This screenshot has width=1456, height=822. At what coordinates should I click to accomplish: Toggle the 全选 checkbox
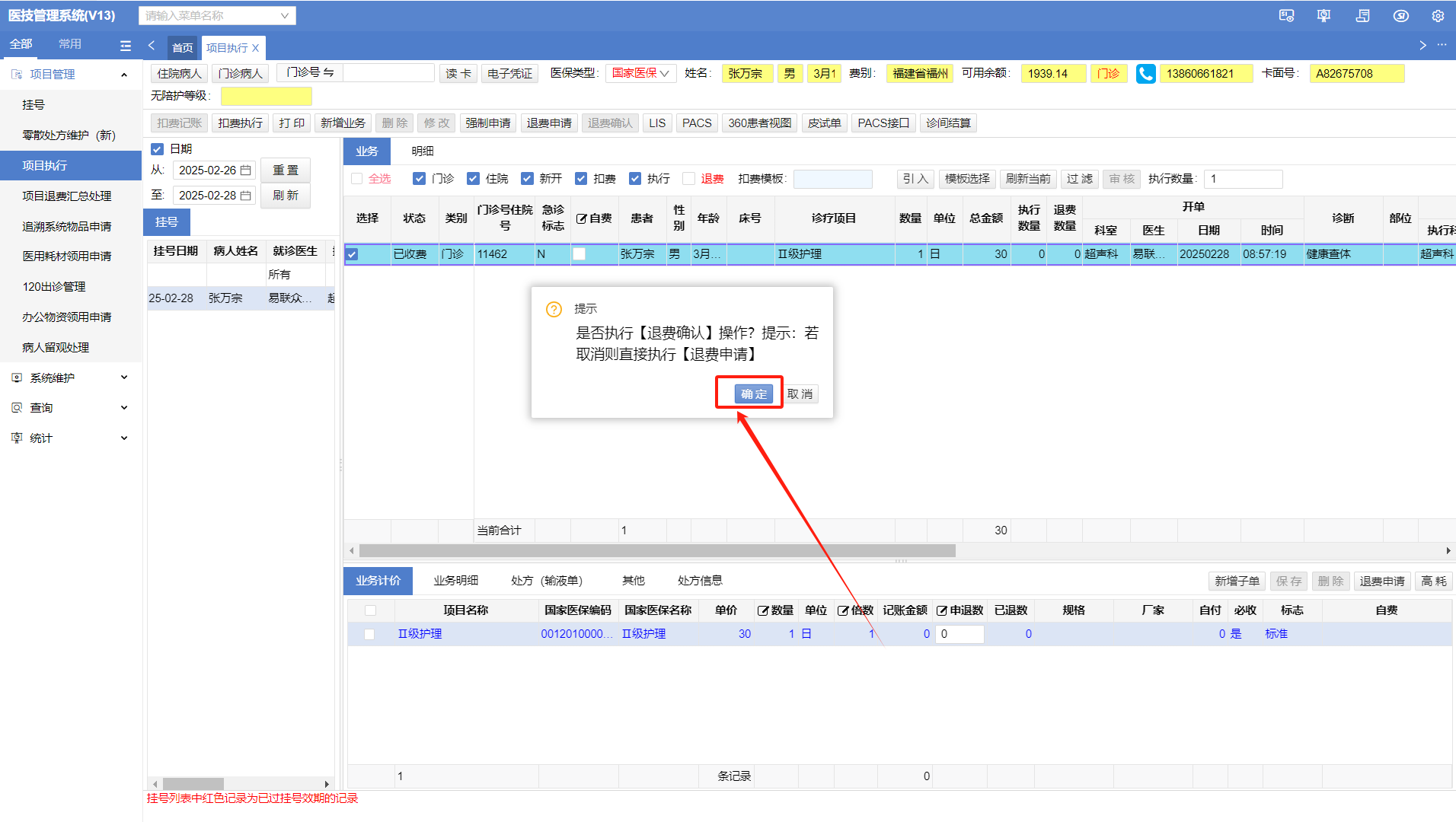pyautogui.click(x=356, y=179)
